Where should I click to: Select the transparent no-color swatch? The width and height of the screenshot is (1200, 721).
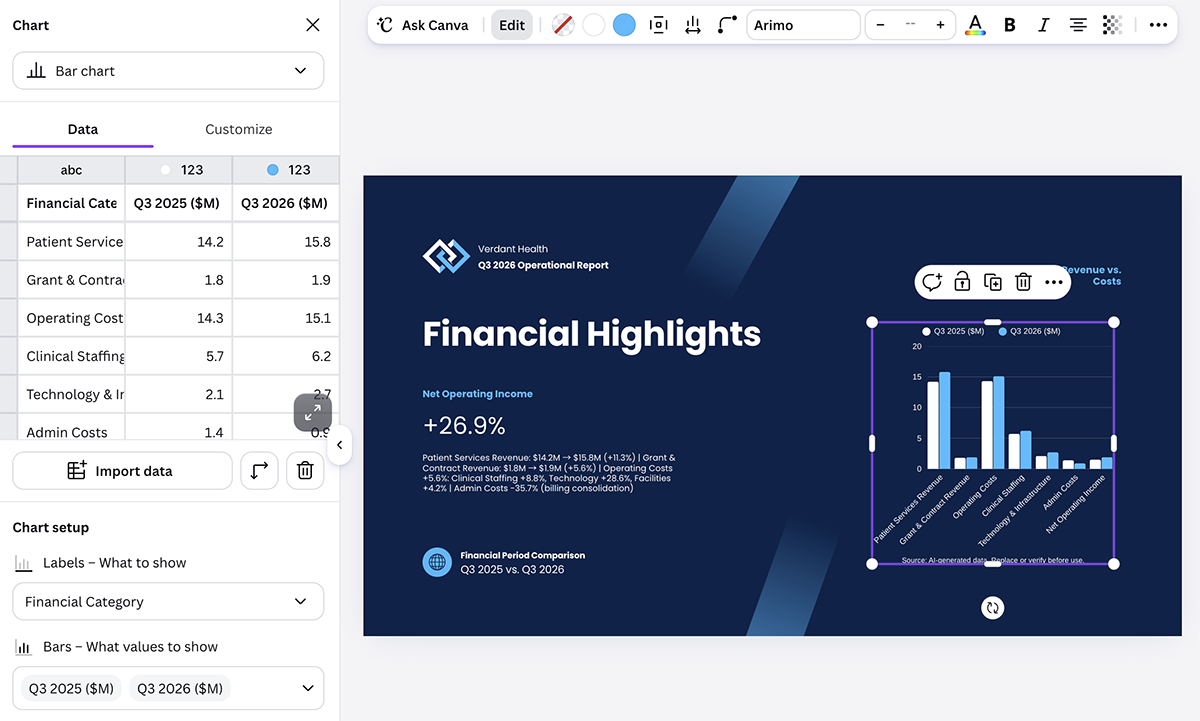[x=563, y=25]
